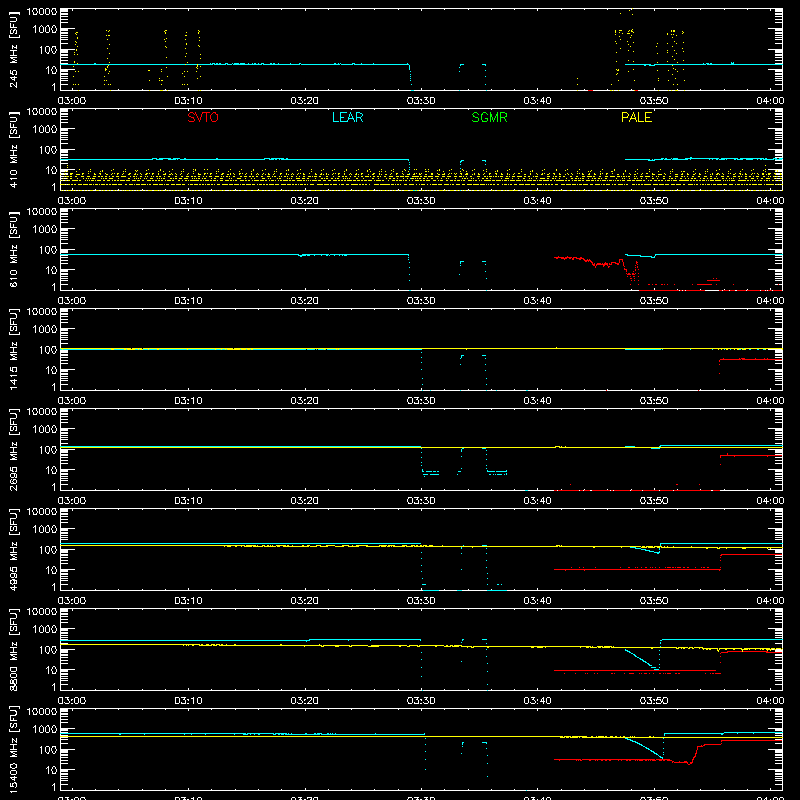Screen dimensions: 800x800
Task: Click 03:20 tick label under 410 MHz panel
Action: click(x=305, y=201)
